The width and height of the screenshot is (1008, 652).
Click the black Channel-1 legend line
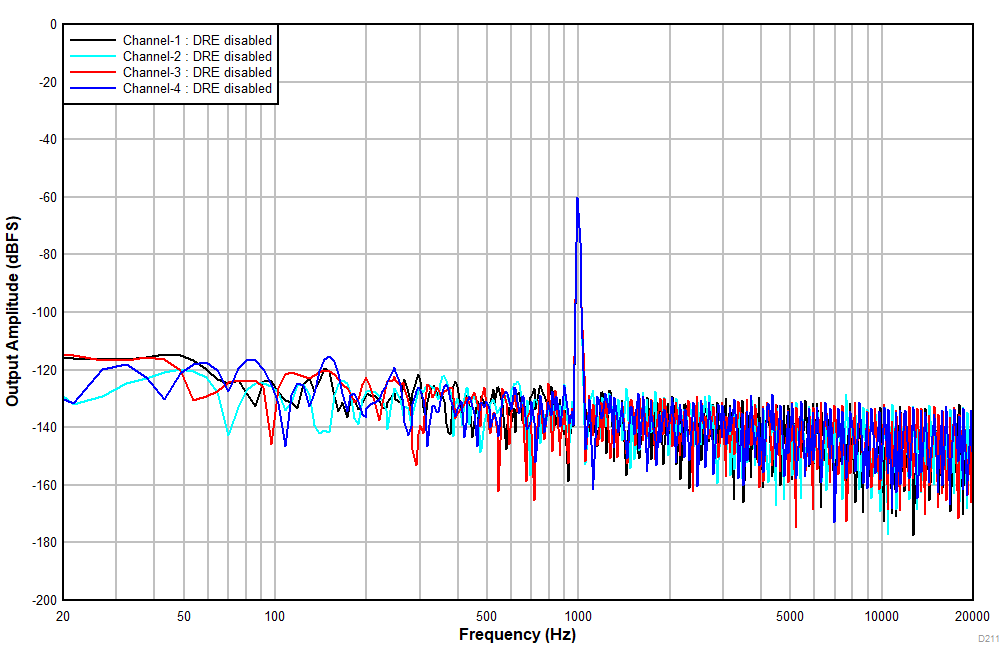(x=93, y=41)
